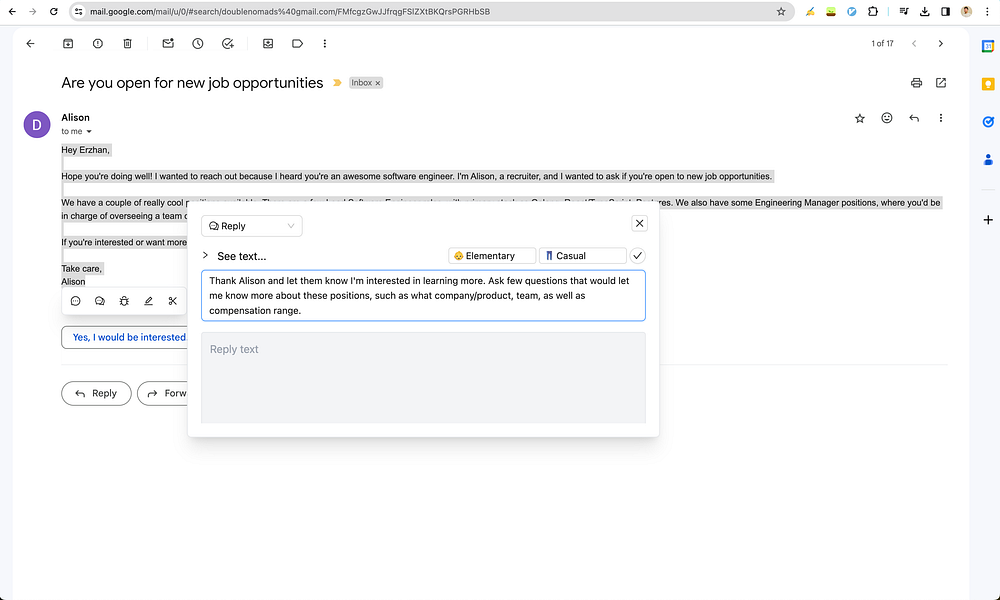Add this email to Google Tasks
Viewport: 1000px width, 600px height.
tap(227, 43)
